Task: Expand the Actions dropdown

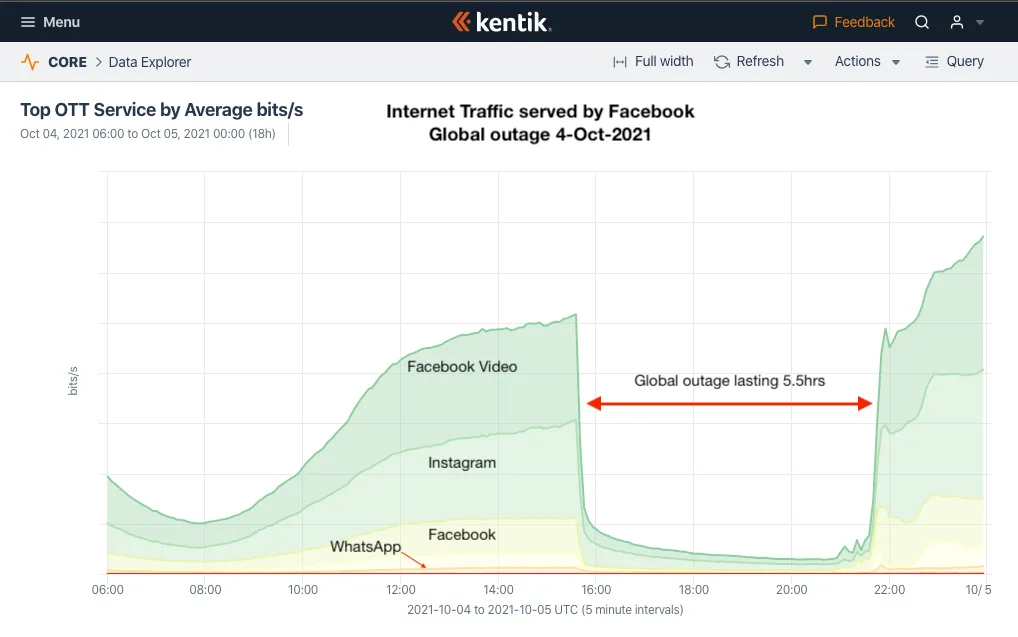Action: [x=867, y=62]
